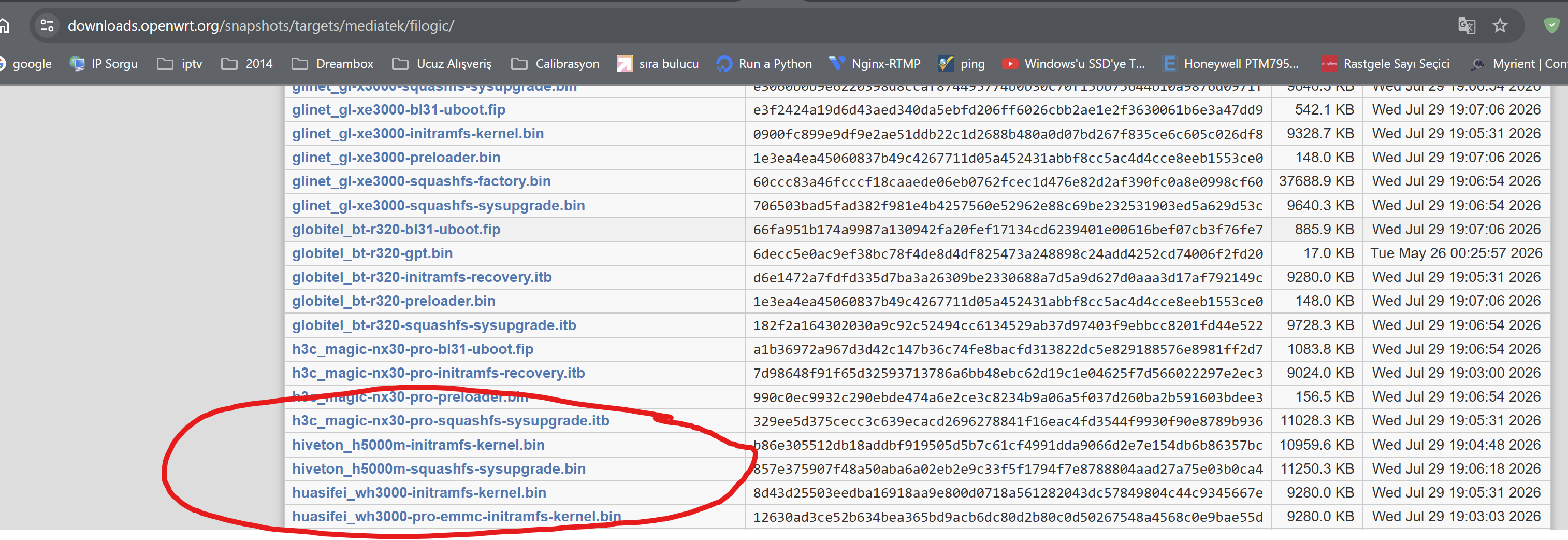Open the iptv bookmark folder
The width and height of the screenshot is (1568, 540).
pos(180,64)
